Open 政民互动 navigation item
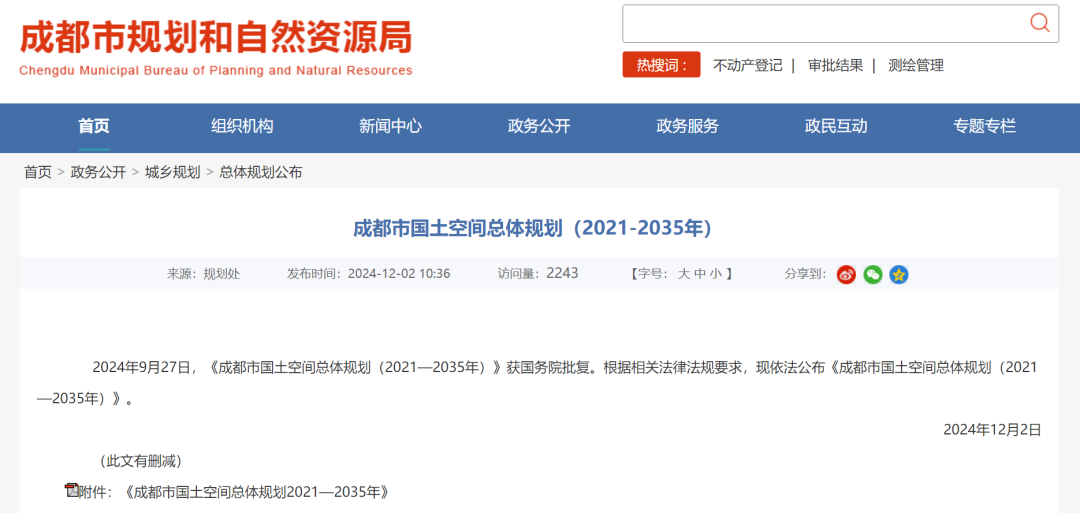Screen dimensions: 1080x513 835,127
